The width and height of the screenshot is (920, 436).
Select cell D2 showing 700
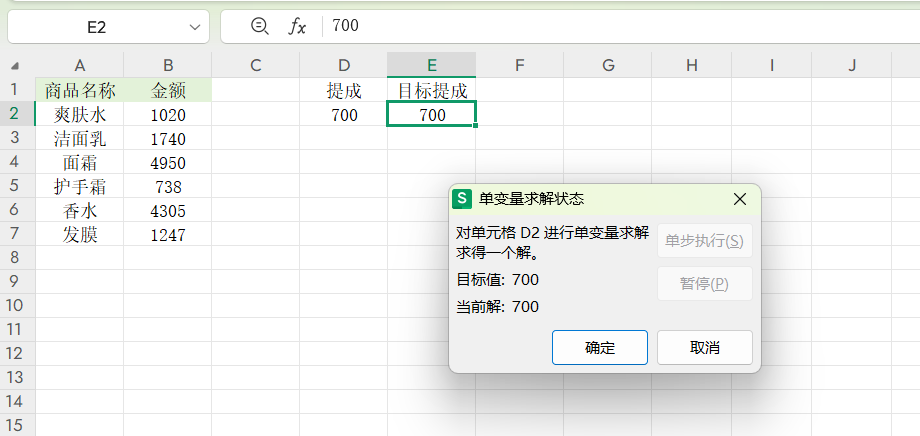point(344,114)
